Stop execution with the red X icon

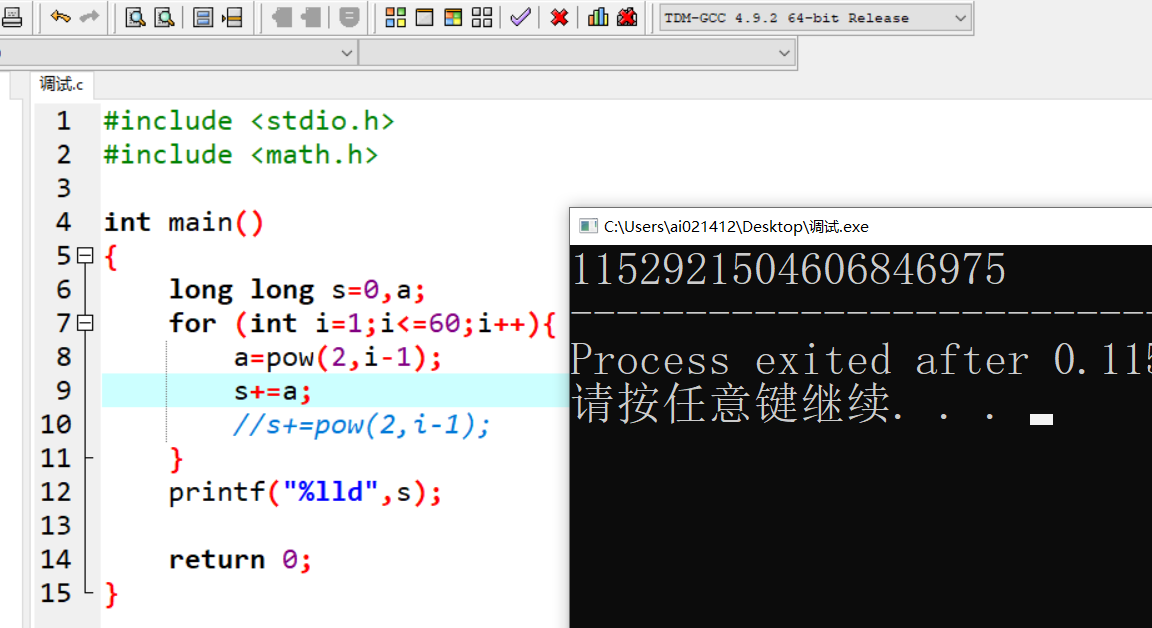(559, 17)
